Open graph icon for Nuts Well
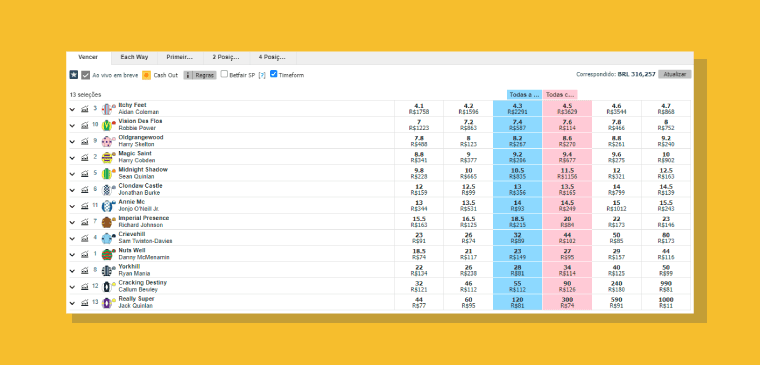Screen dimensions: 760x365 pos(84,254)
